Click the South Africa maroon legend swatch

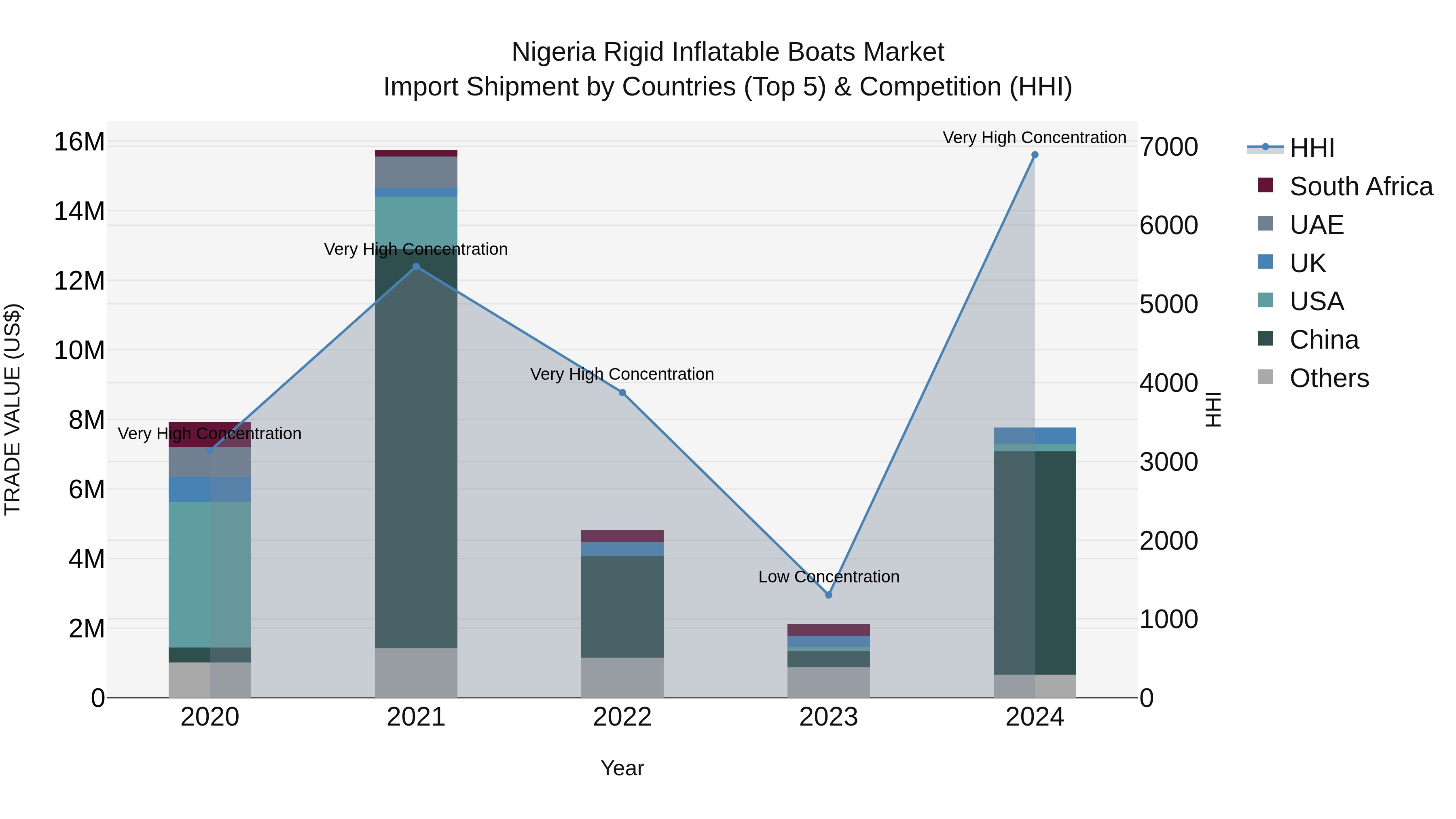(1266, 185)
